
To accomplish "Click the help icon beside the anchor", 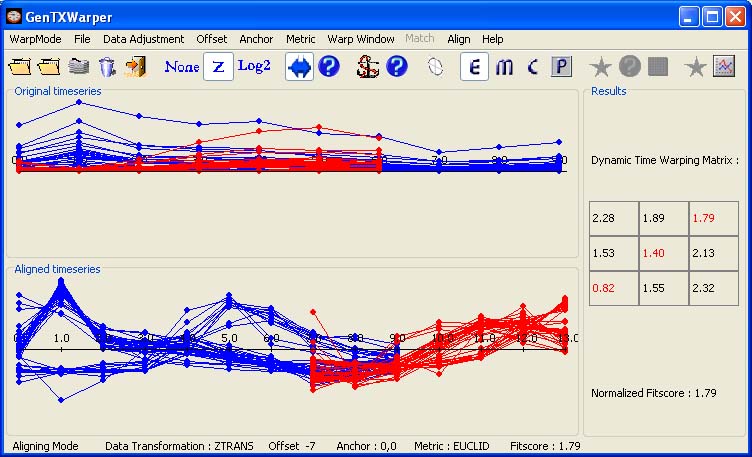I will point(397,67).
